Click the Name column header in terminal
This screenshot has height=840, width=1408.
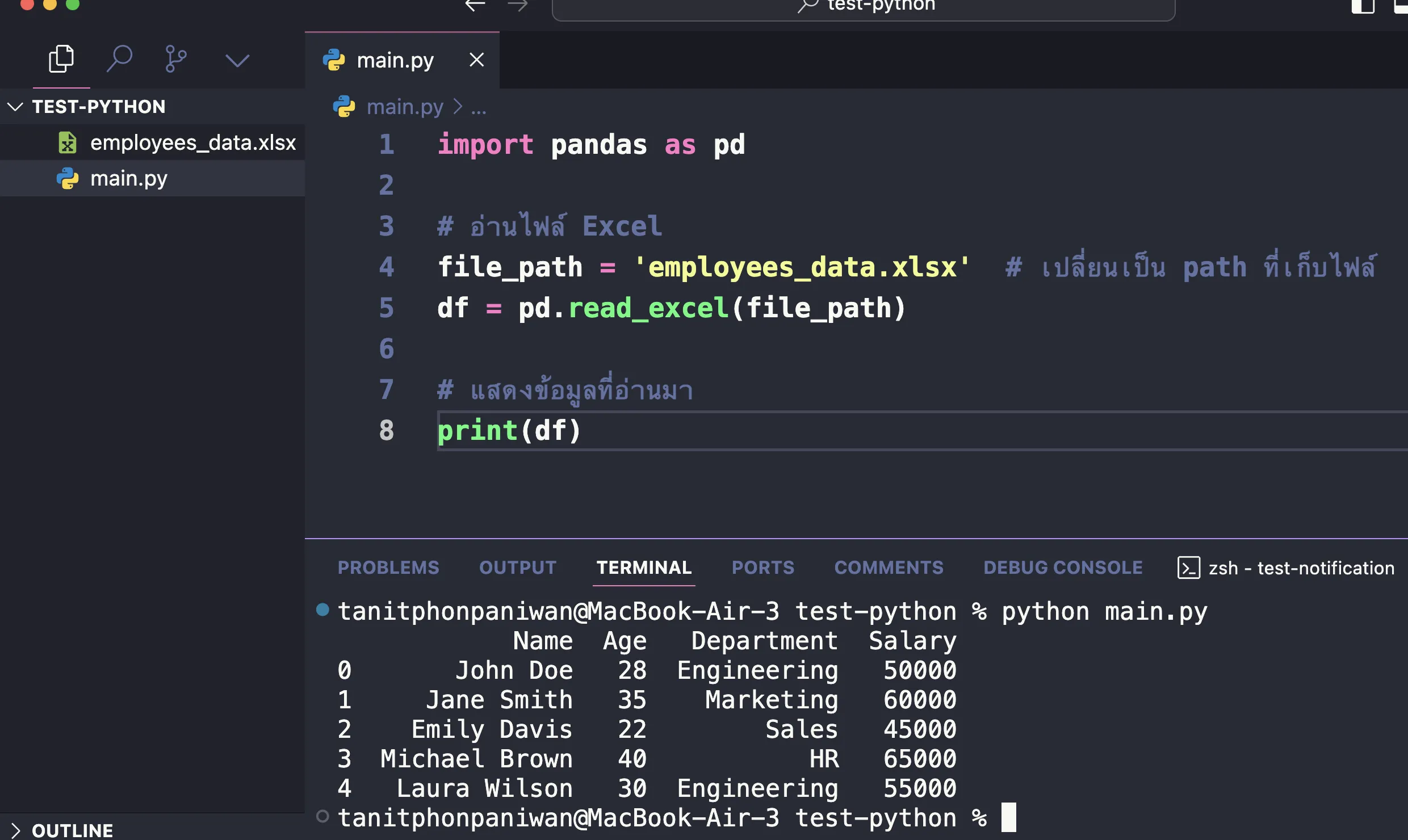pyautogui.click(x=543, y=641)
